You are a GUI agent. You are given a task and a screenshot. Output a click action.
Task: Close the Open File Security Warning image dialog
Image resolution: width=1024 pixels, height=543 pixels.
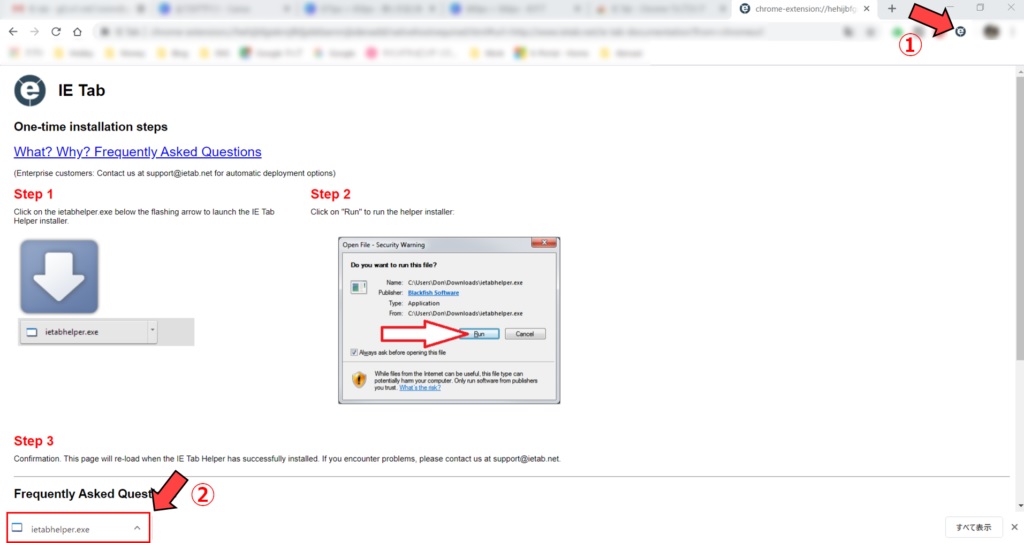pos(544,243)
